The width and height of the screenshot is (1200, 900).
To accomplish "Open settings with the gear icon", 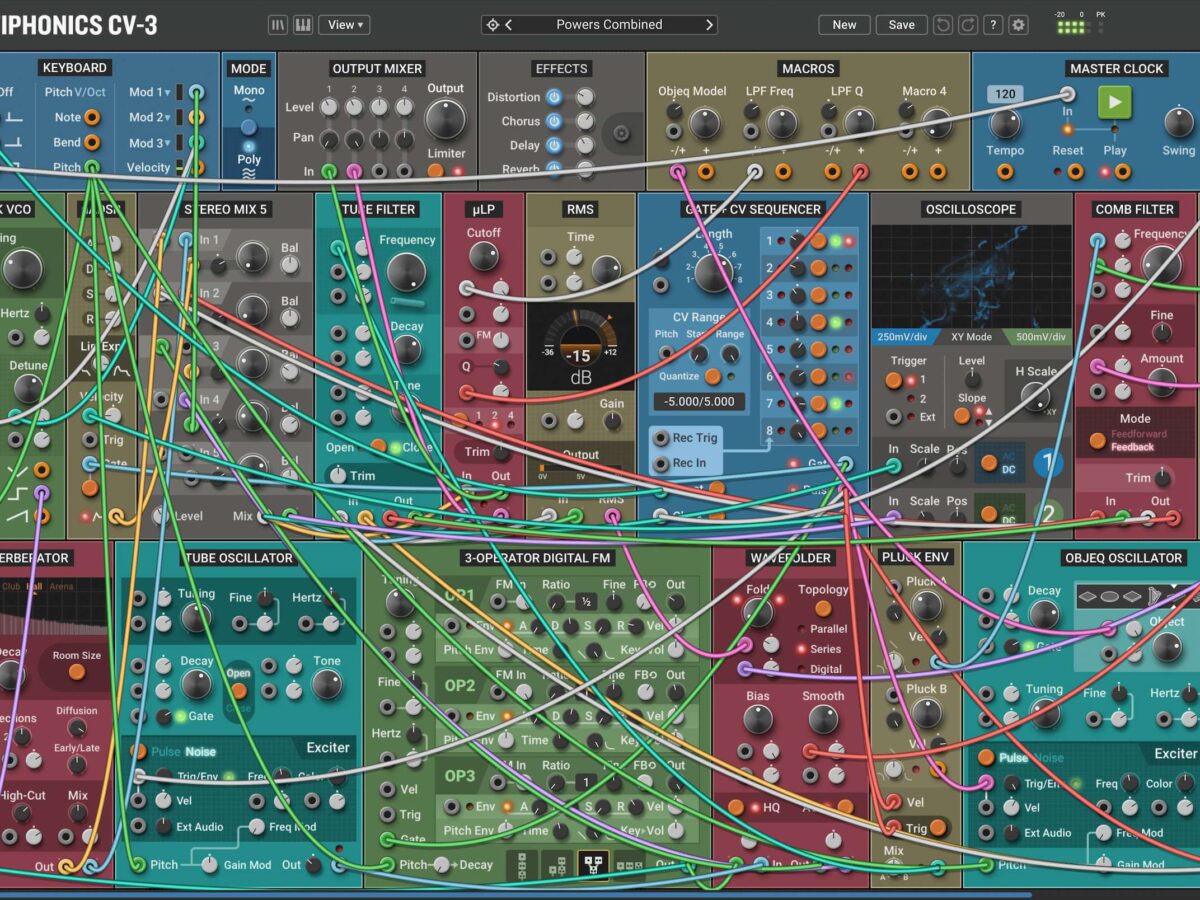I will click(1018, 25).
